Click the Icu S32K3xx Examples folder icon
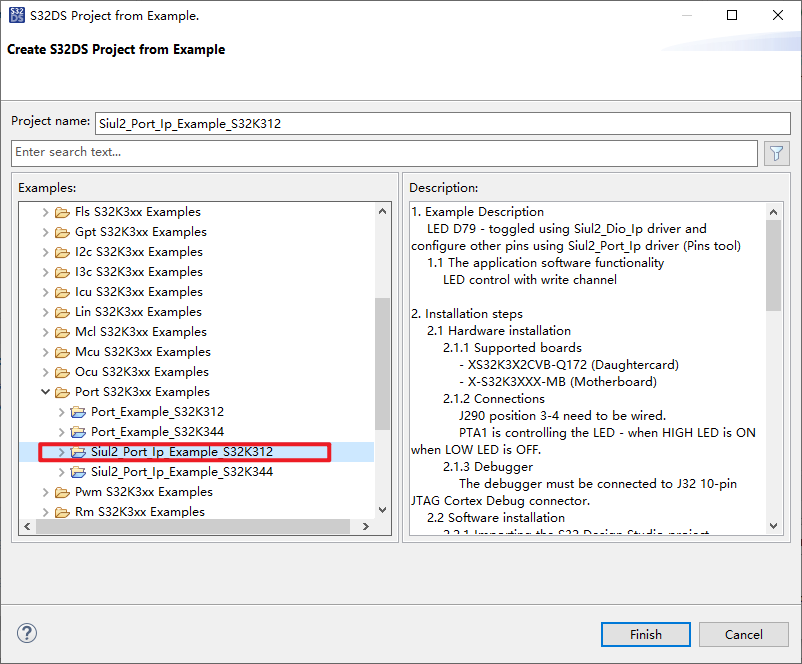Screen dimensions: 802x664 point(62,292)
